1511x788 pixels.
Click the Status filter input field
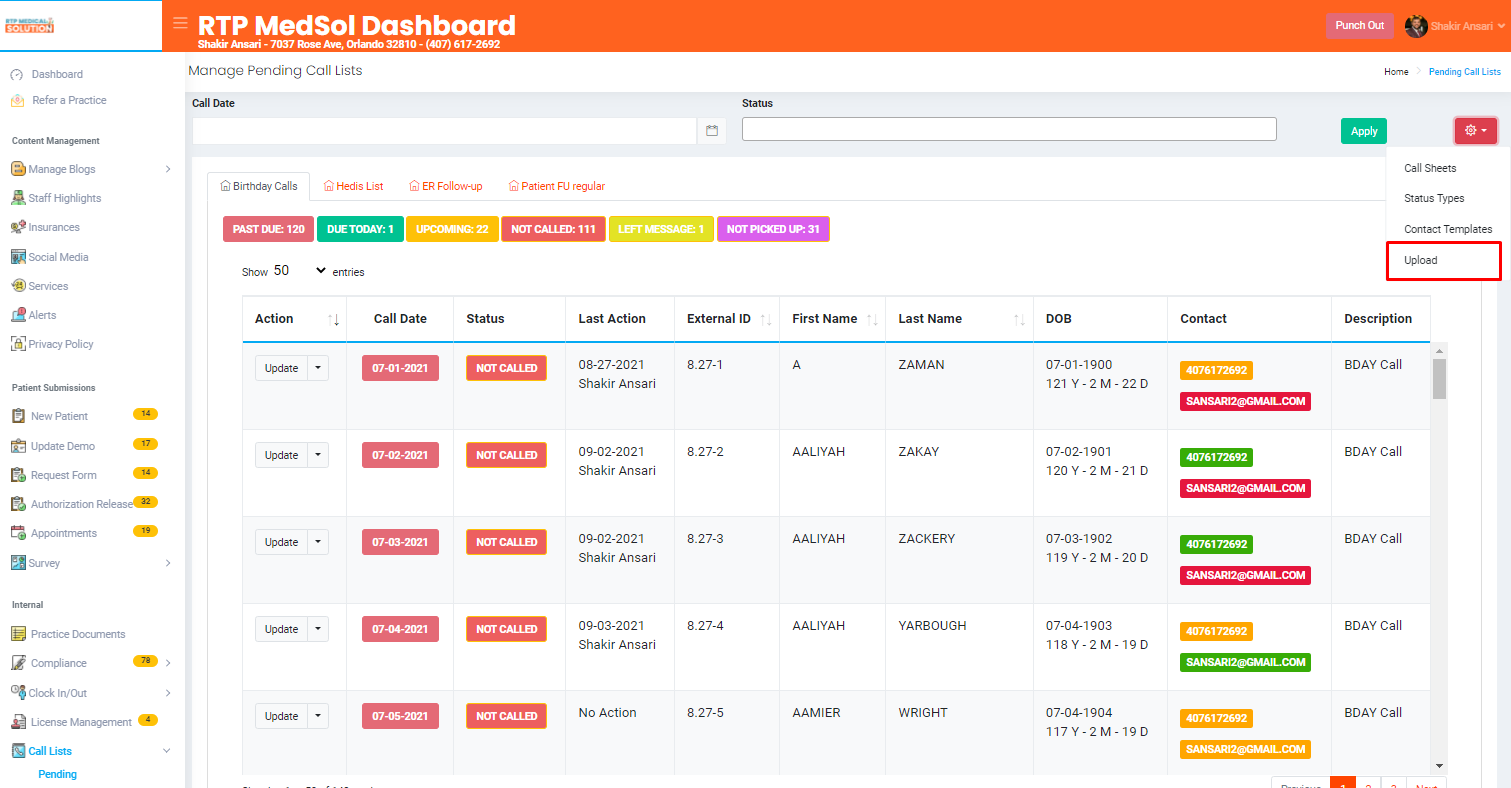click(1009, 129)
